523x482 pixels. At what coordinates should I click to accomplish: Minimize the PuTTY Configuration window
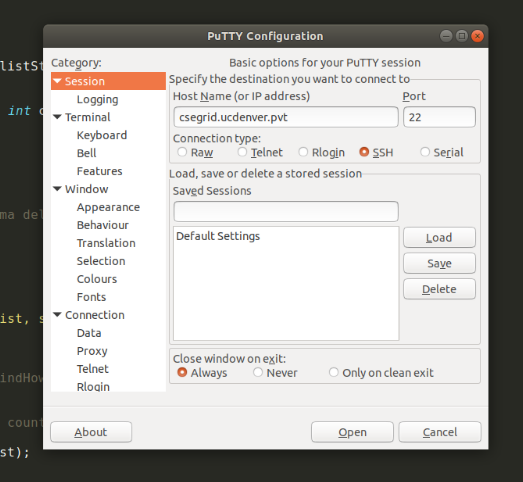coord(446,36)
